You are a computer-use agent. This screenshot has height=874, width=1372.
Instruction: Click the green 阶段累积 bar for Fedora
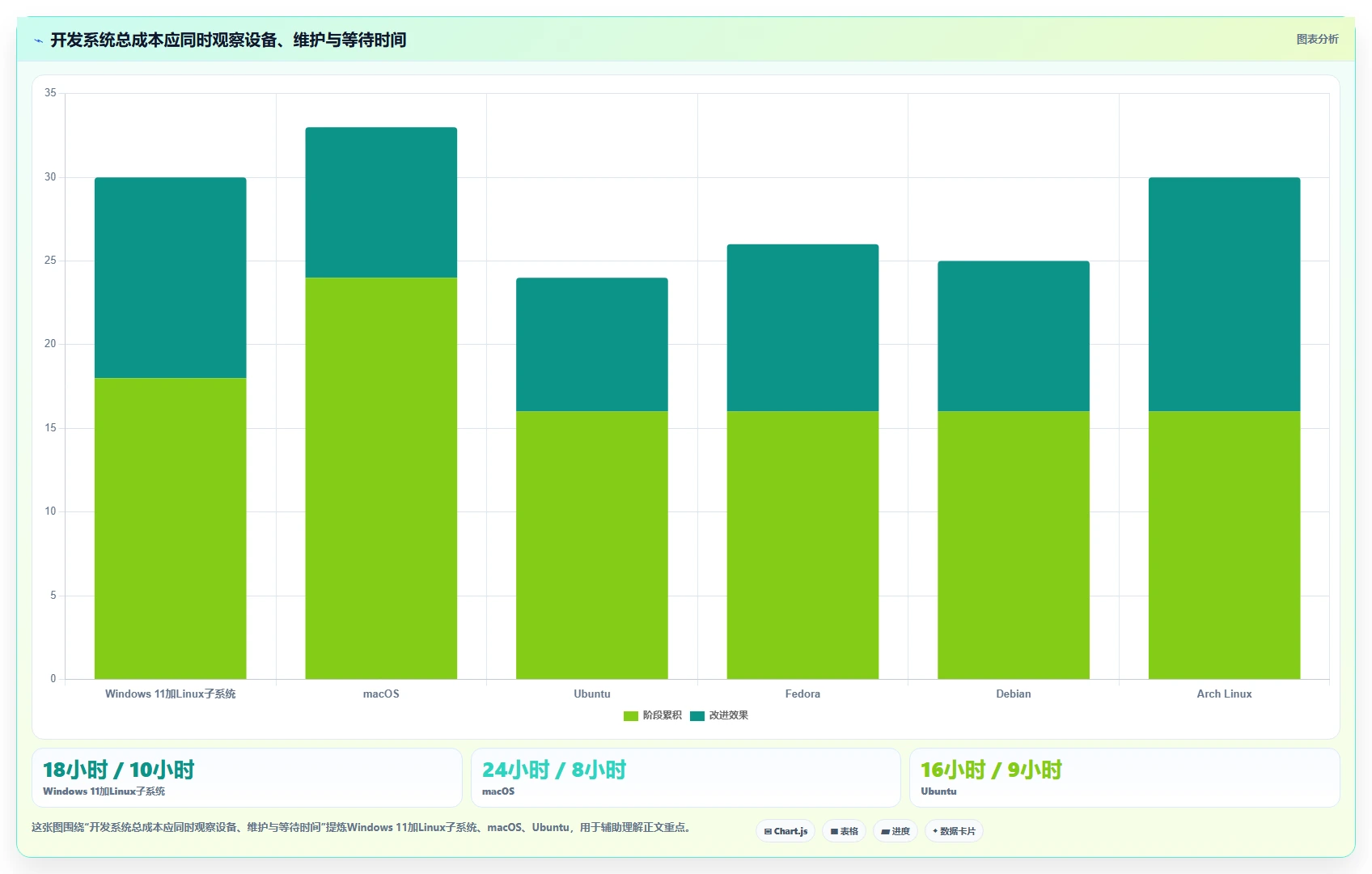[x=802, y=545]
